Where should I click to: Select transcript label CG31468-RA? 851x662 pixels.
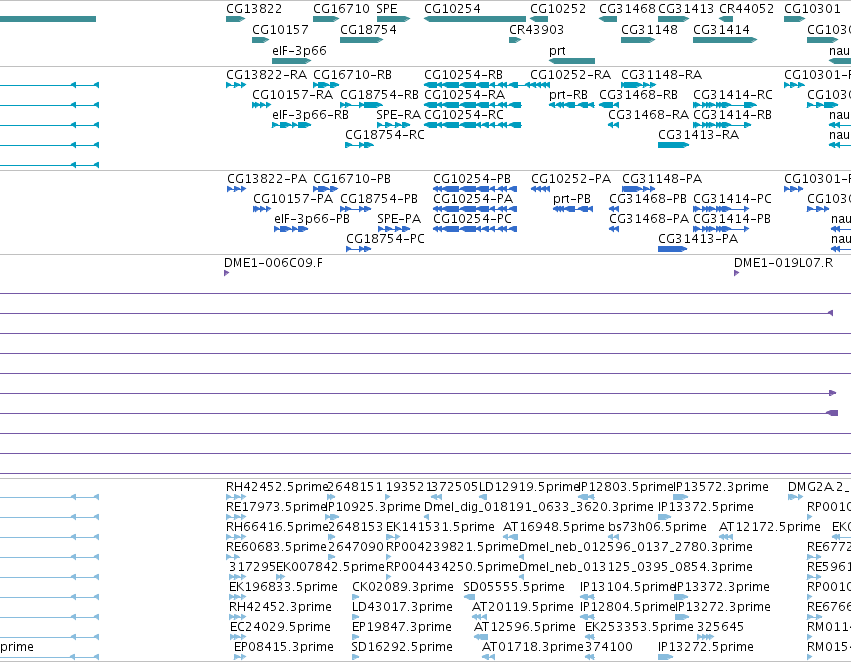(x=648, y=114)
